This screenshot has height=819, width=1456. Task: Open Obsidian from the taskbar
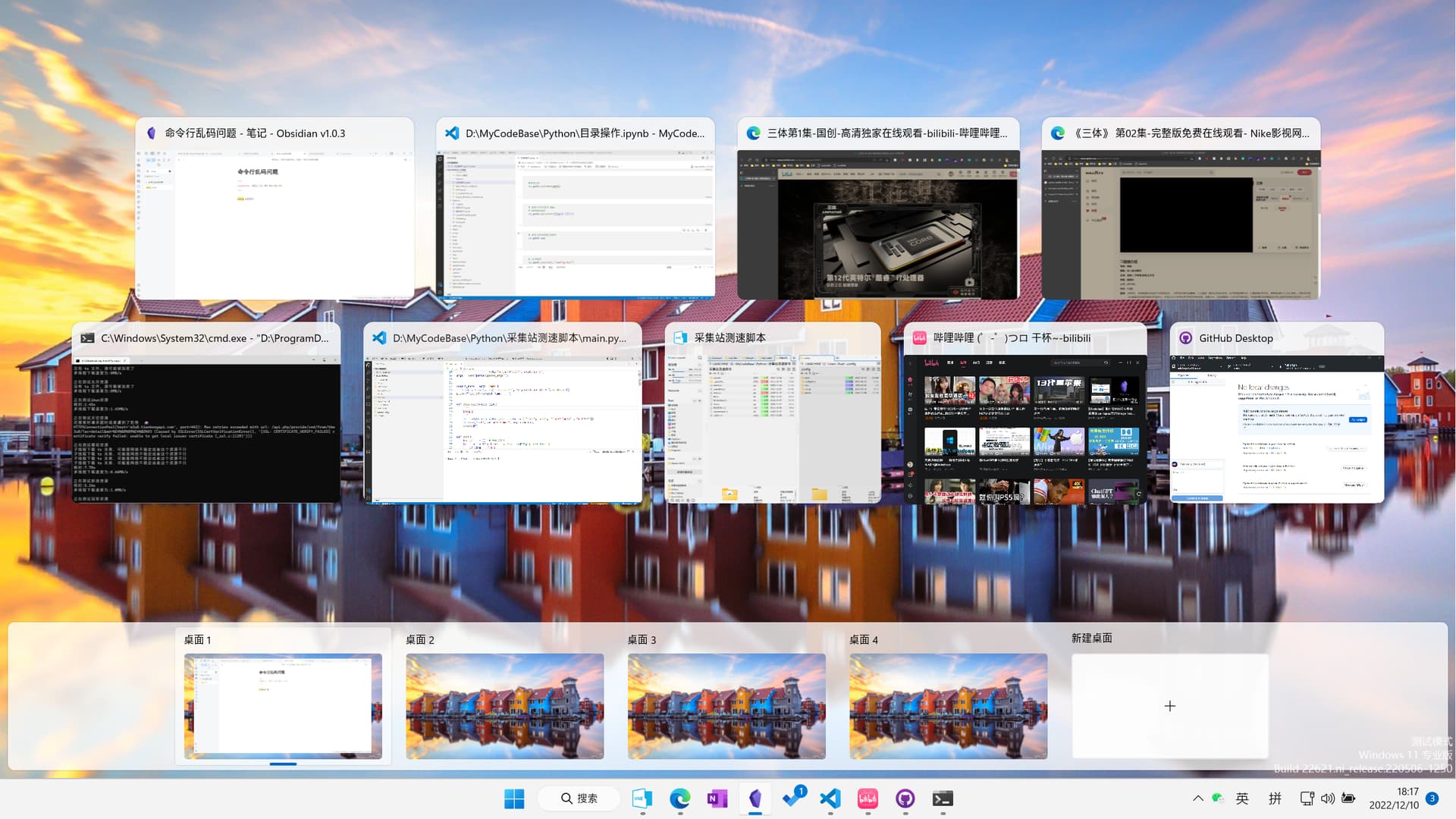755,799
